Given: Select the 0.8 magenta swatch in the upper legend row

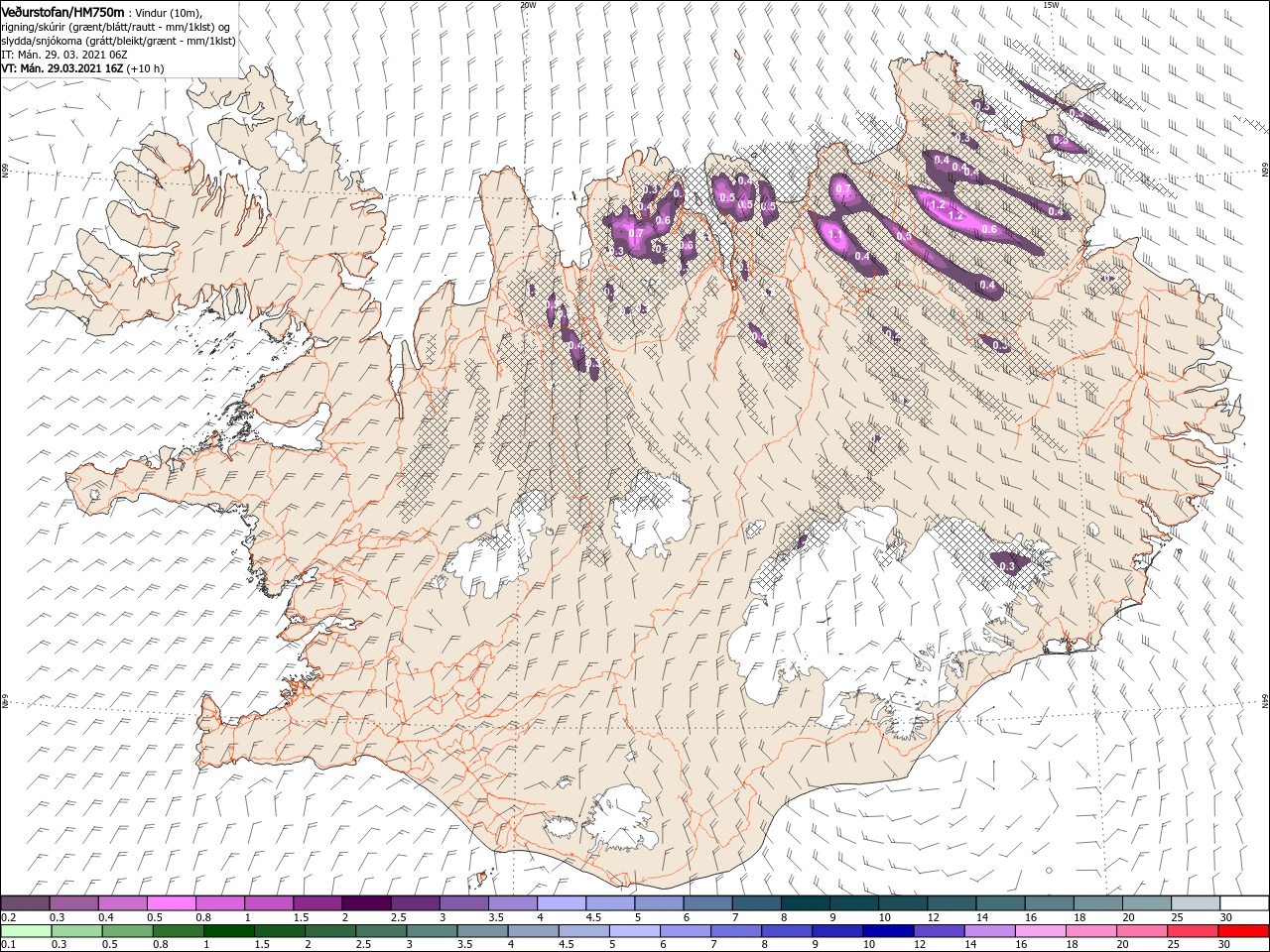Looking at the screenshot, I should tap(219, 903).
